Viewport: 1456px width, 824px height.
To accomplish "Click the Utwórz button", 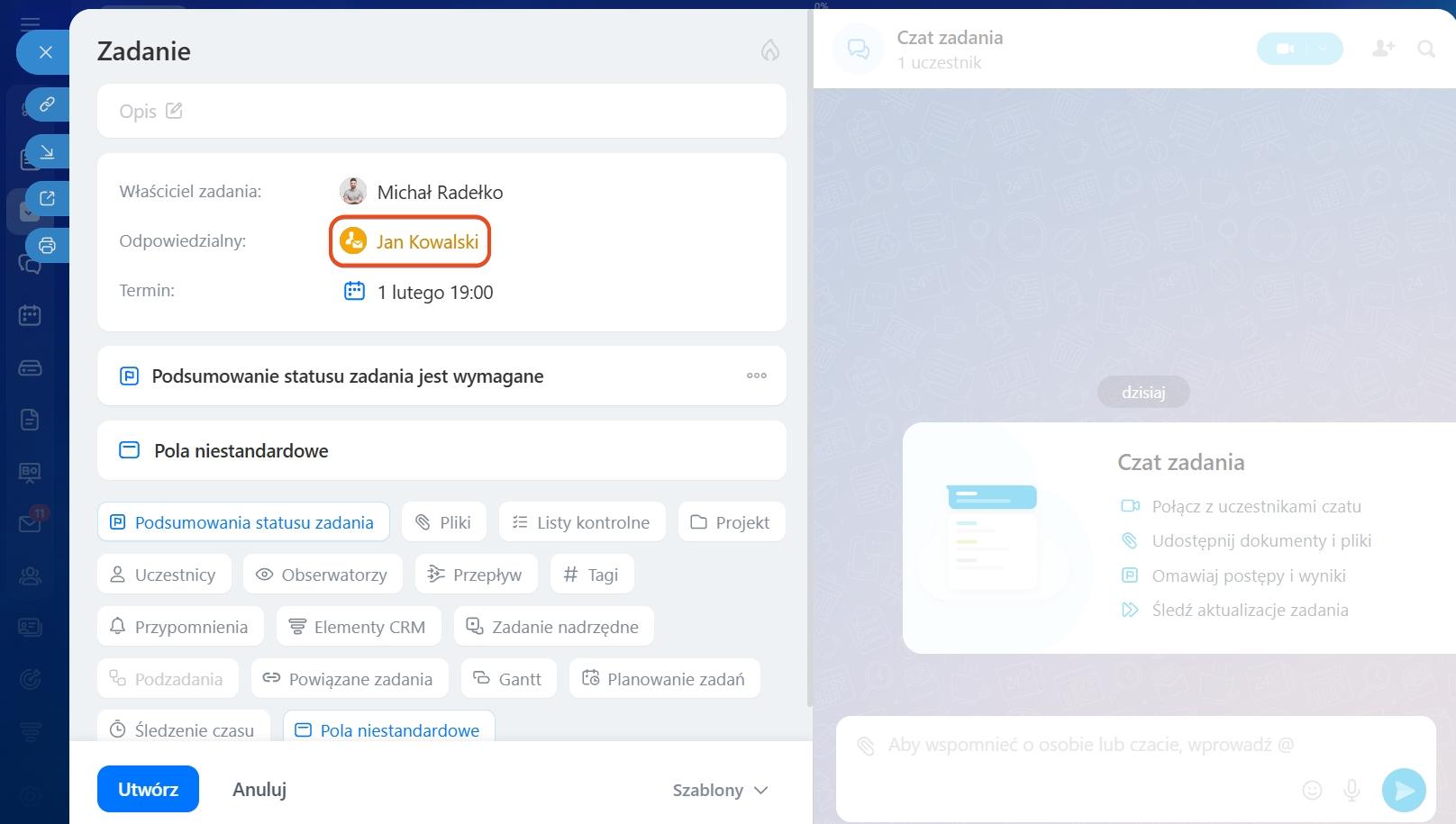I will (x=148, y=789).
